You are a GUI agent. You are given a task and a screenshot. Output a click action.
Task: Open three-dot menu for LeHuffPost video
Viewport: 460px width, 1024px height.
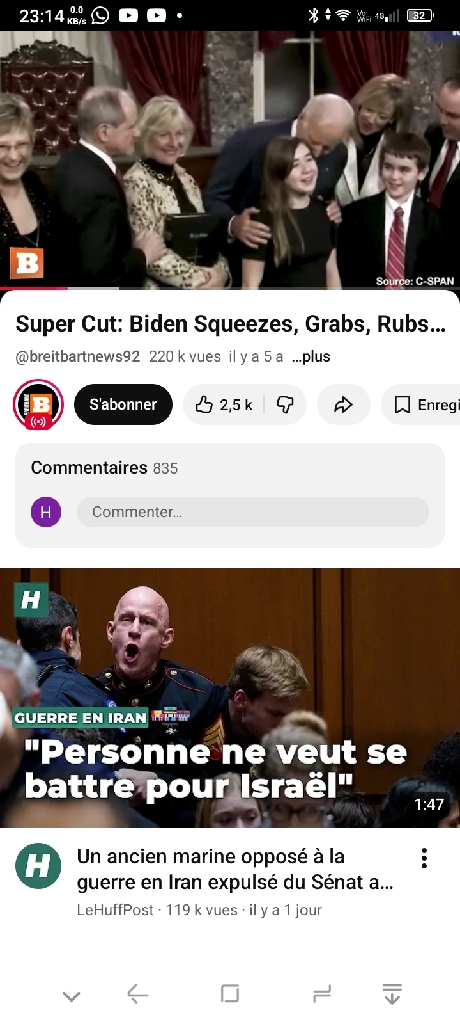pos(424,858)
